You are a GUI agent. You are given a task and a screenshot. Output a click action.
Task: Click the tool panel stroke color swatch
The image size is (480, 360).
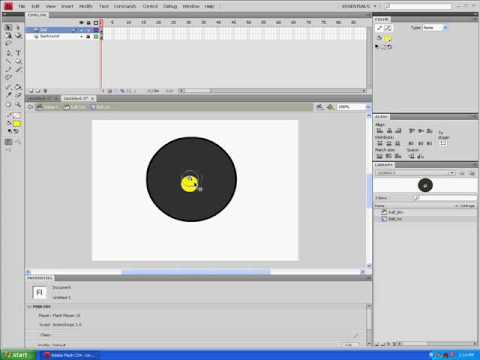click(17, 115)
